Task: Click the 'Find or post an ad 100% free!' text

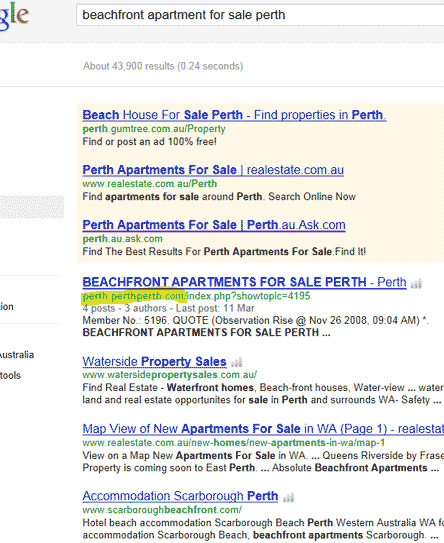Action: coord(149,142)
